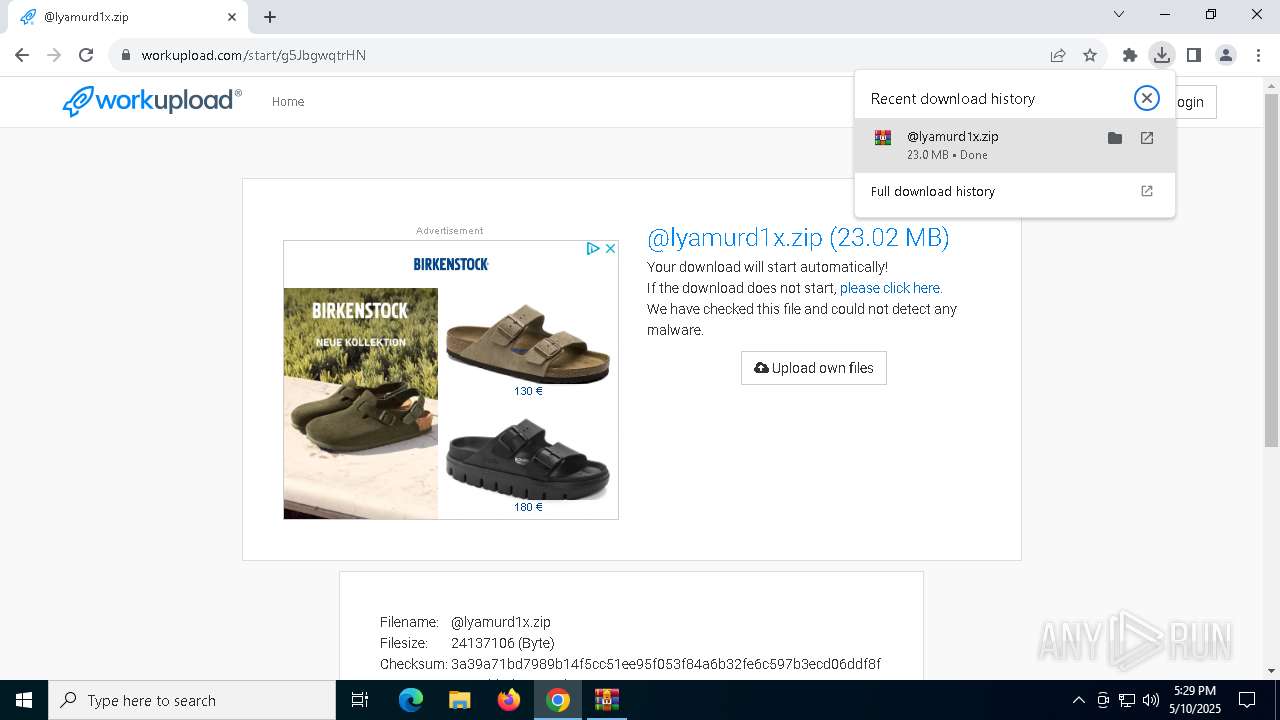
Task: Show hidden system tray icons
Action: pos(1078,700)
